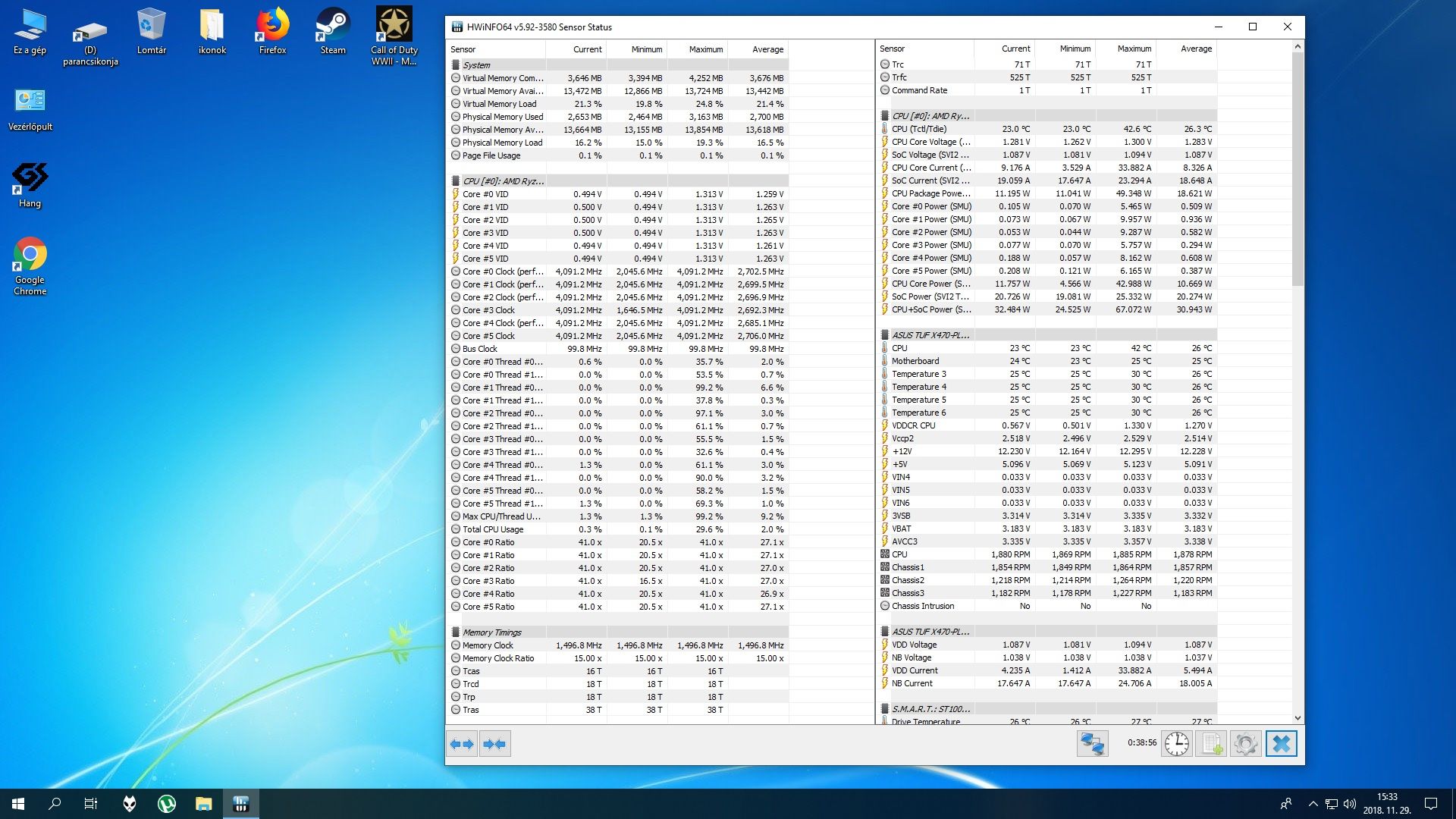1456x819 pixels.
Task: Open Vezérlőpult control panel icon
Action: click(x=30, y=109)
